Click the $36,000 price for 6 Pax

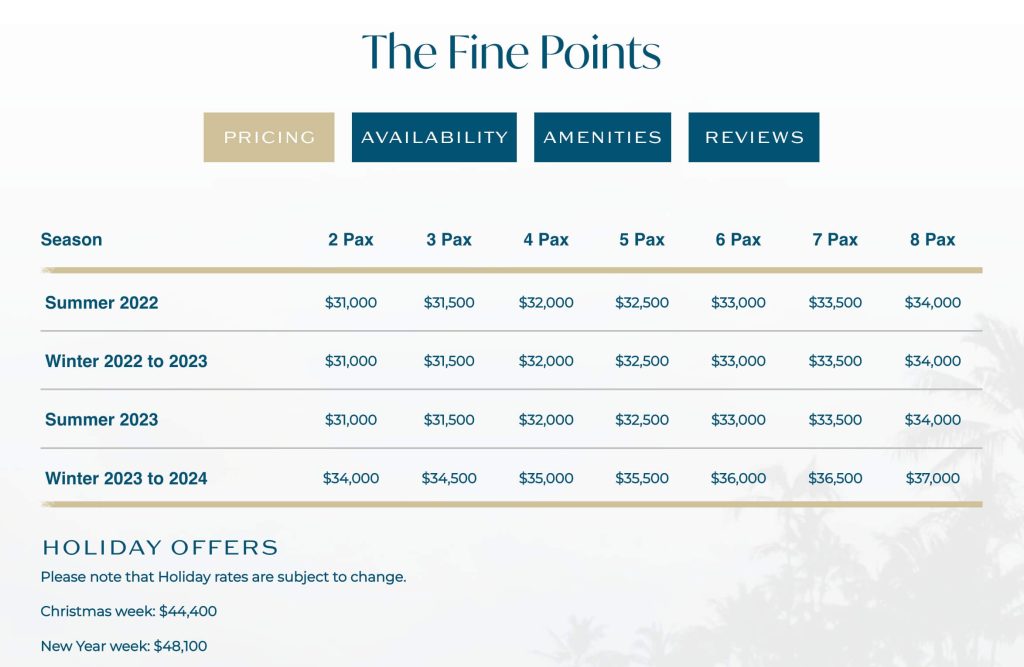tap(738, 478)
